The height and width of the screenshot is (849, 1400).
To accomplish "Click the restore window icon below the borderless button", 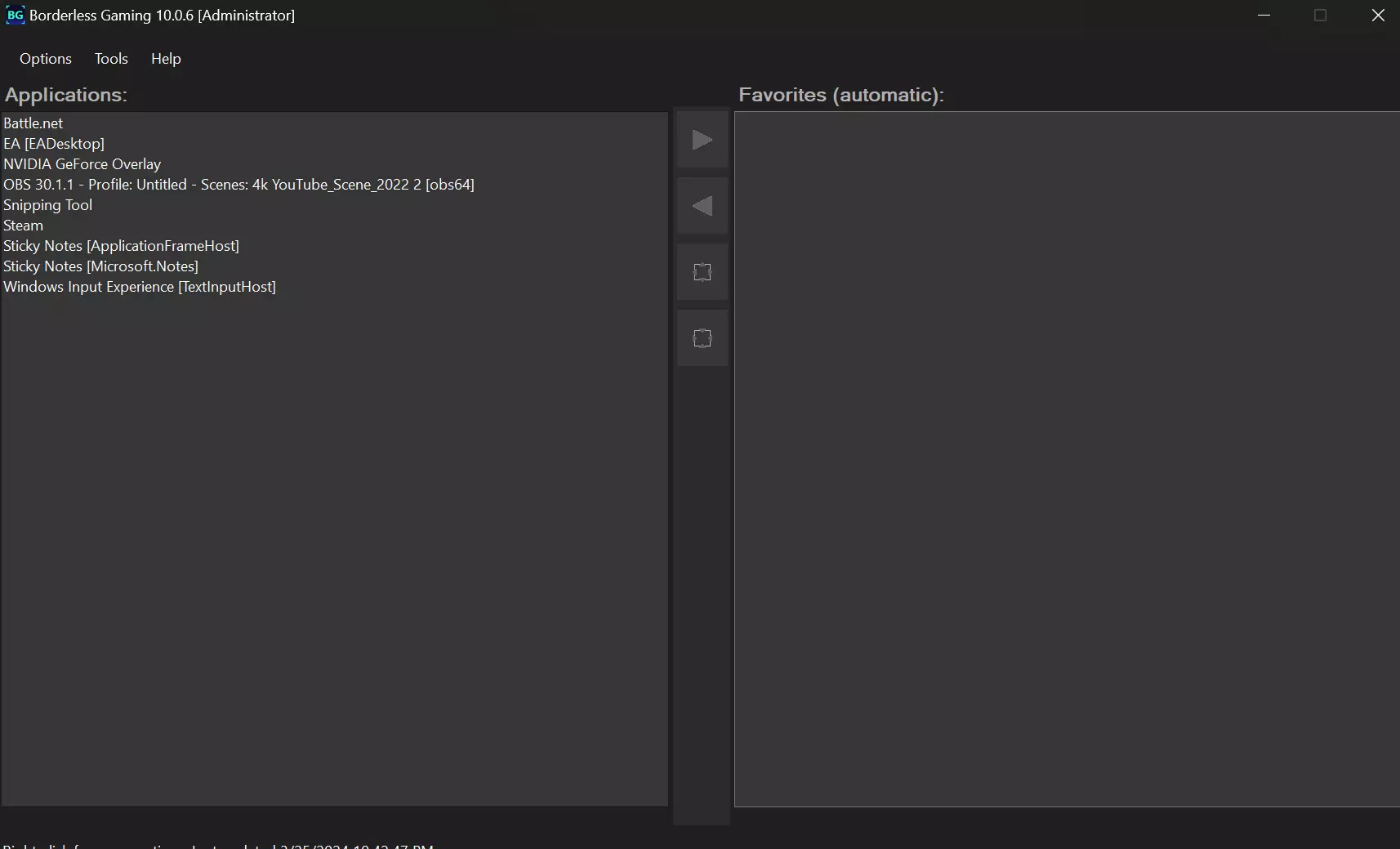I will [702, 338].
